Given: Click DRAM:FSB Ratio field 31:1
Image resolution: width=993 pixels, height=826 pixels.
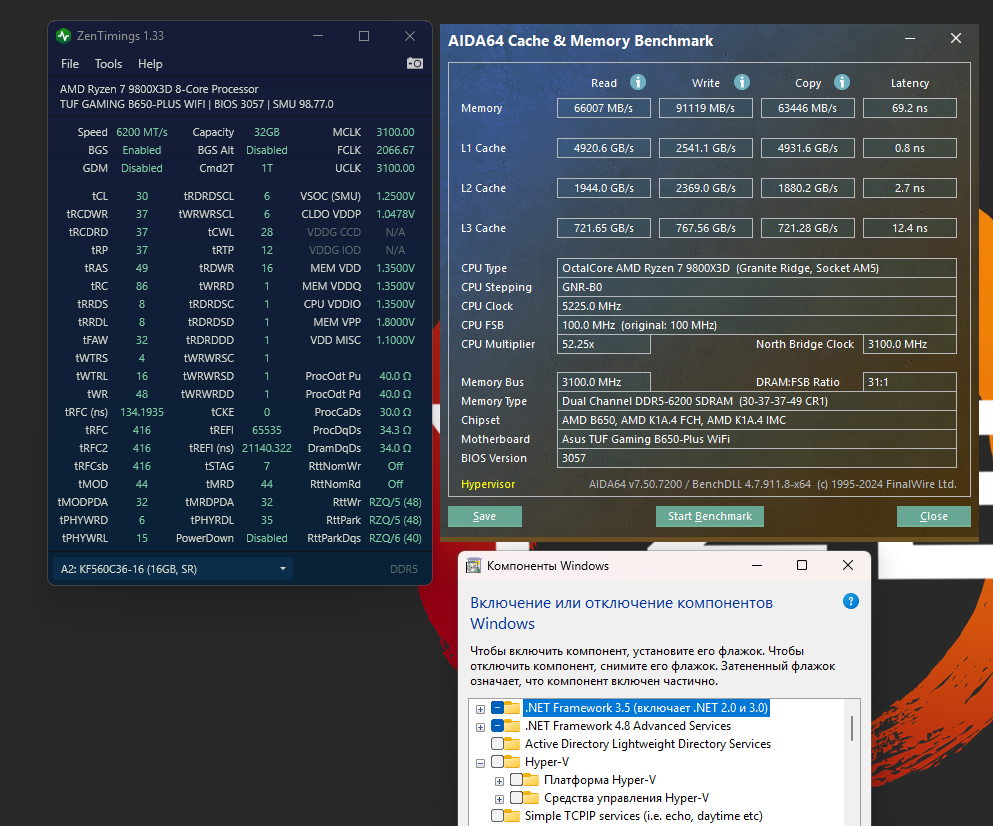Looking at the screenshot, I should (x=909, y=382).
